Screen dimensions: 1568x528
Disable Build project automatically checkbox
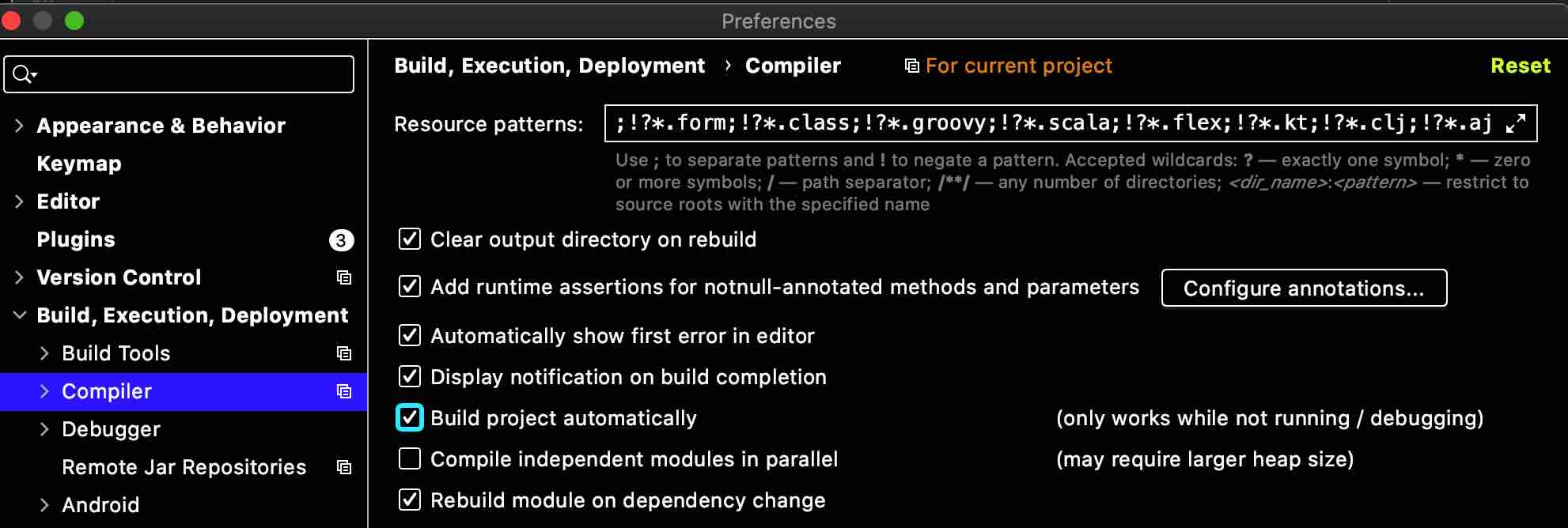click(x=410, y=417)
